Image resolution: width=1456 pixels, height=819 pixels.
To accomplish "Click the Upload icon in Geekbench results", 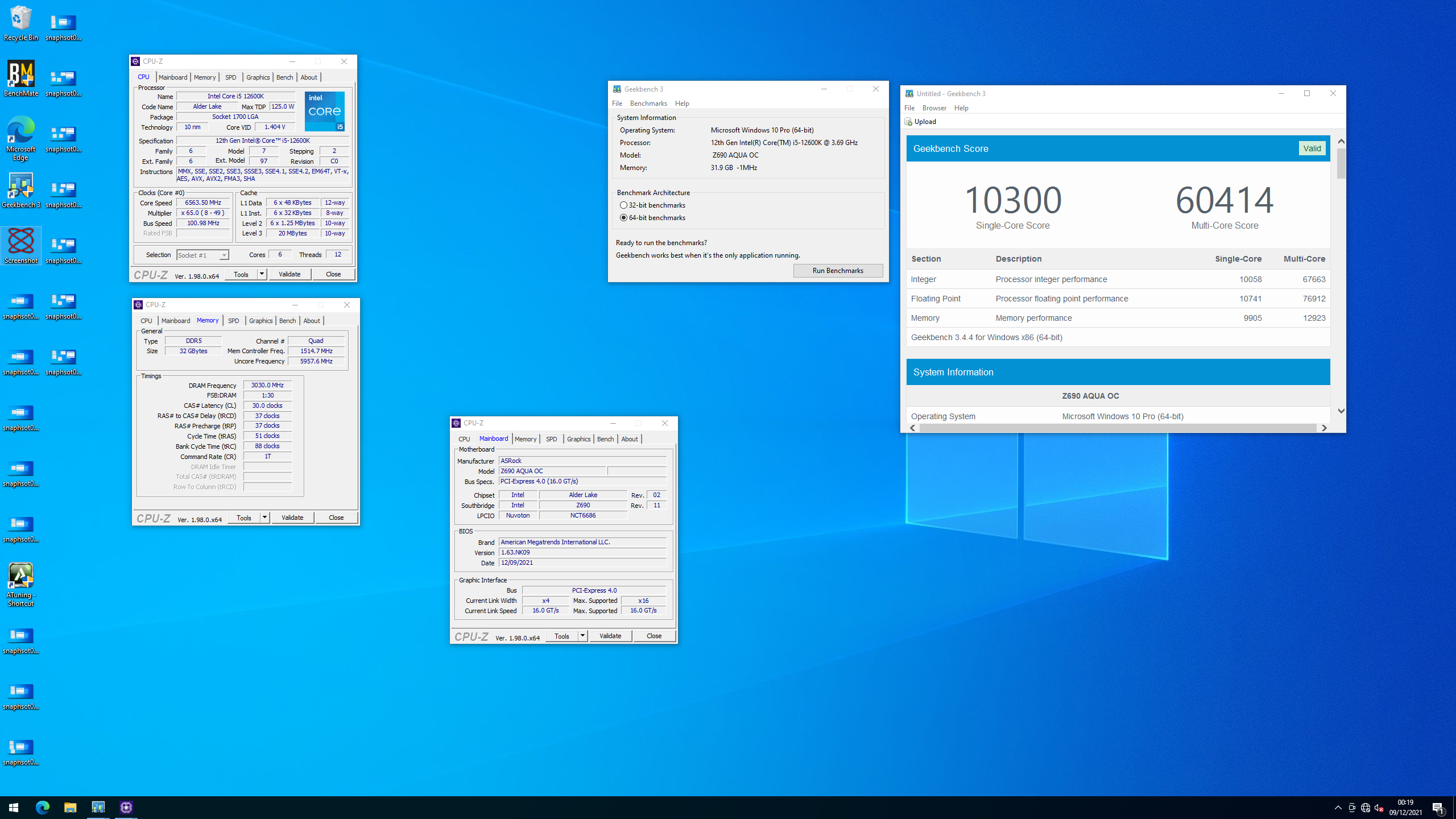I will tap(908, 122).
